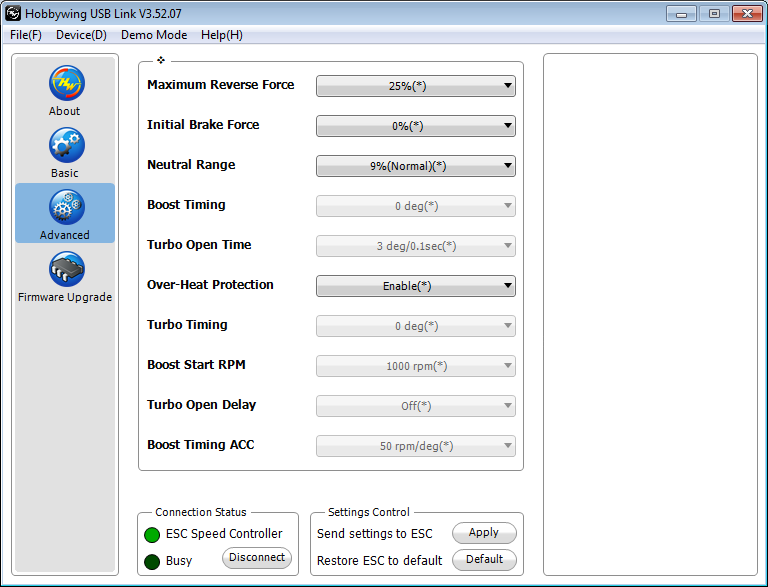The height and width of the screenshot is (587, 768).
Task: Click the Neutral Range label
Action: click(191, 165)
